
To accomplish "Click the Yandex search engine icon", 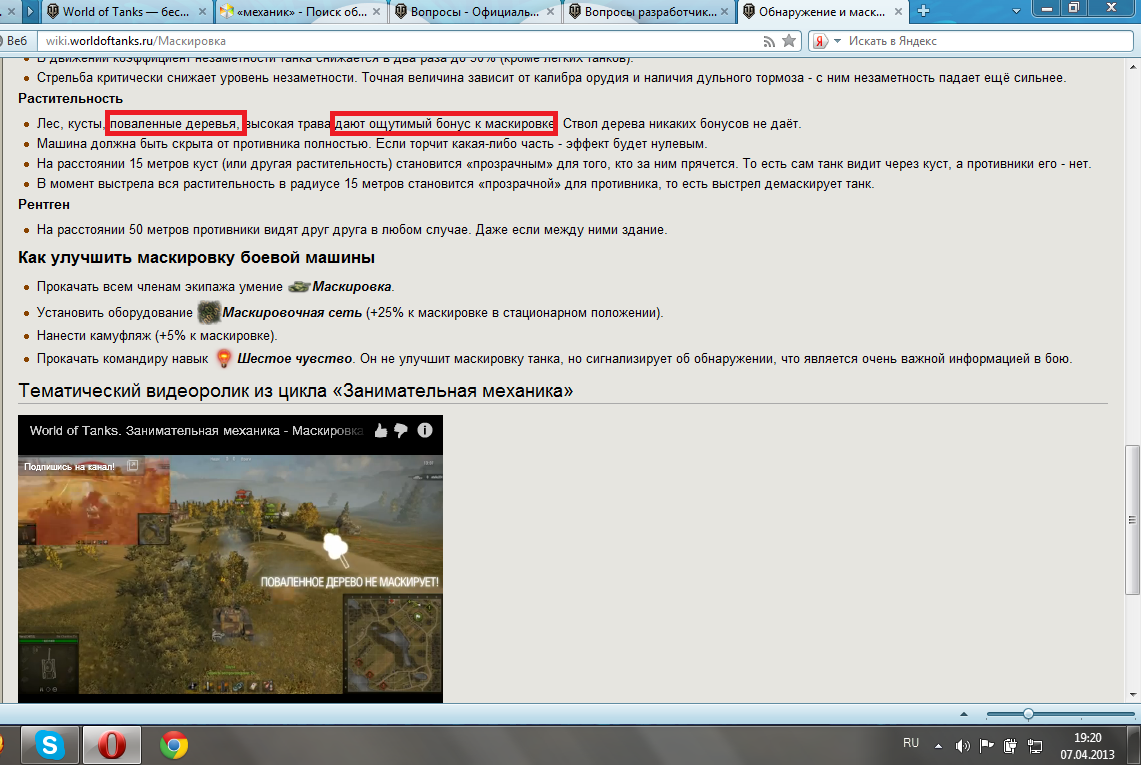I will click(820, 41).
